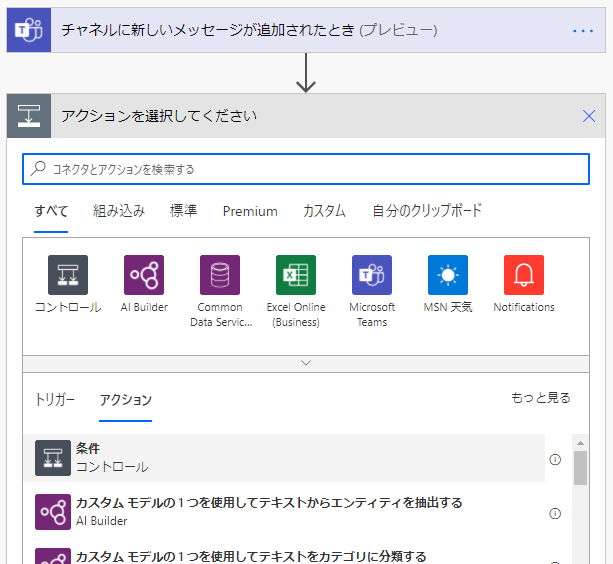613x564 pixels.
Task: Select the Microsoft Teams connector icon
Action: [372, 275]
